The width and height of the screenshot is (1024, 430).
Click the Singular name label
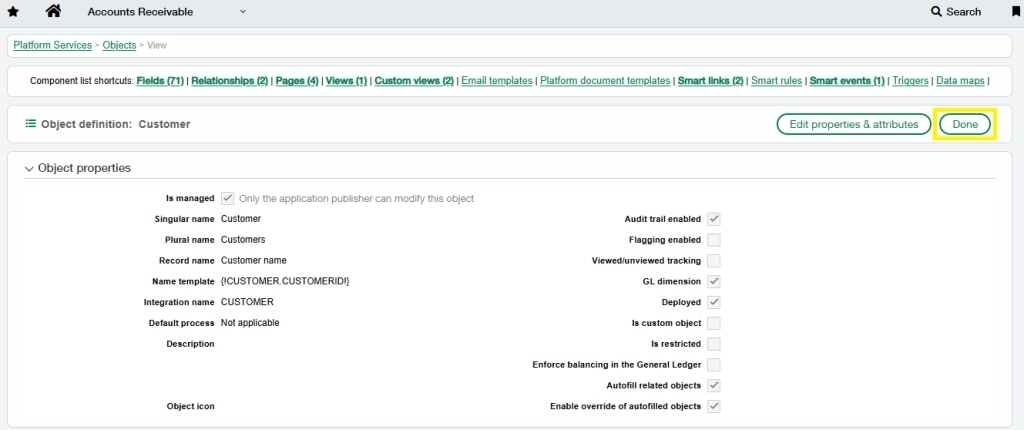click(x=184, y=219)
